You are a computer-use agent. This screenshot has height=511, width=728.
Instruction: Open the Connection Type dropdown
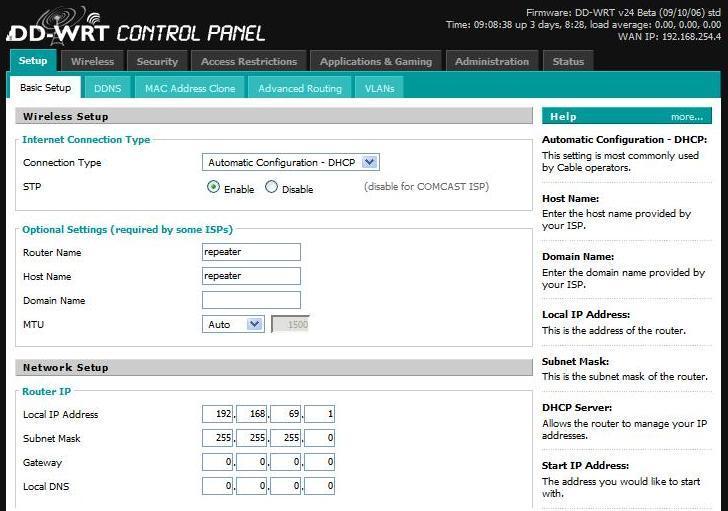point(291,162)
